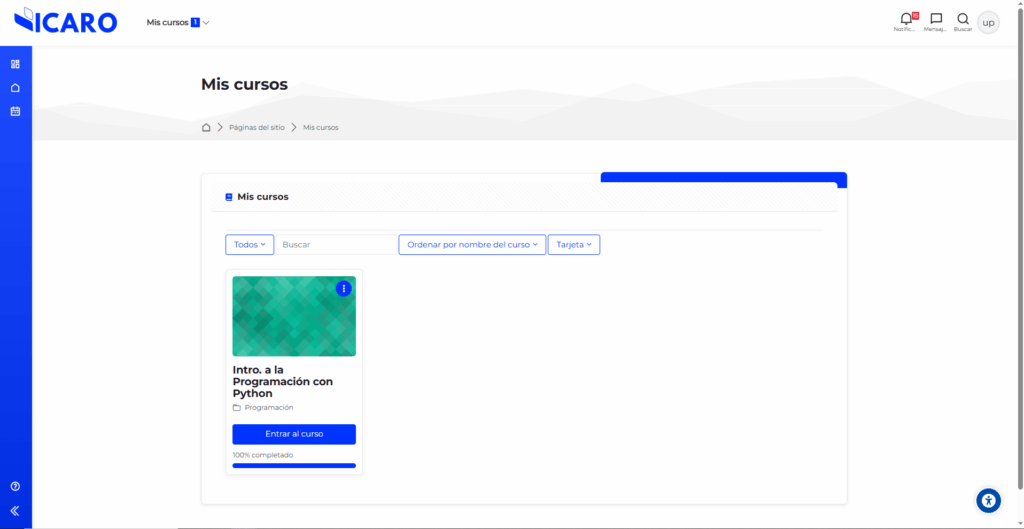
Task: Open the messages icon
Action: pyautogui.click(x=936, y=19)
